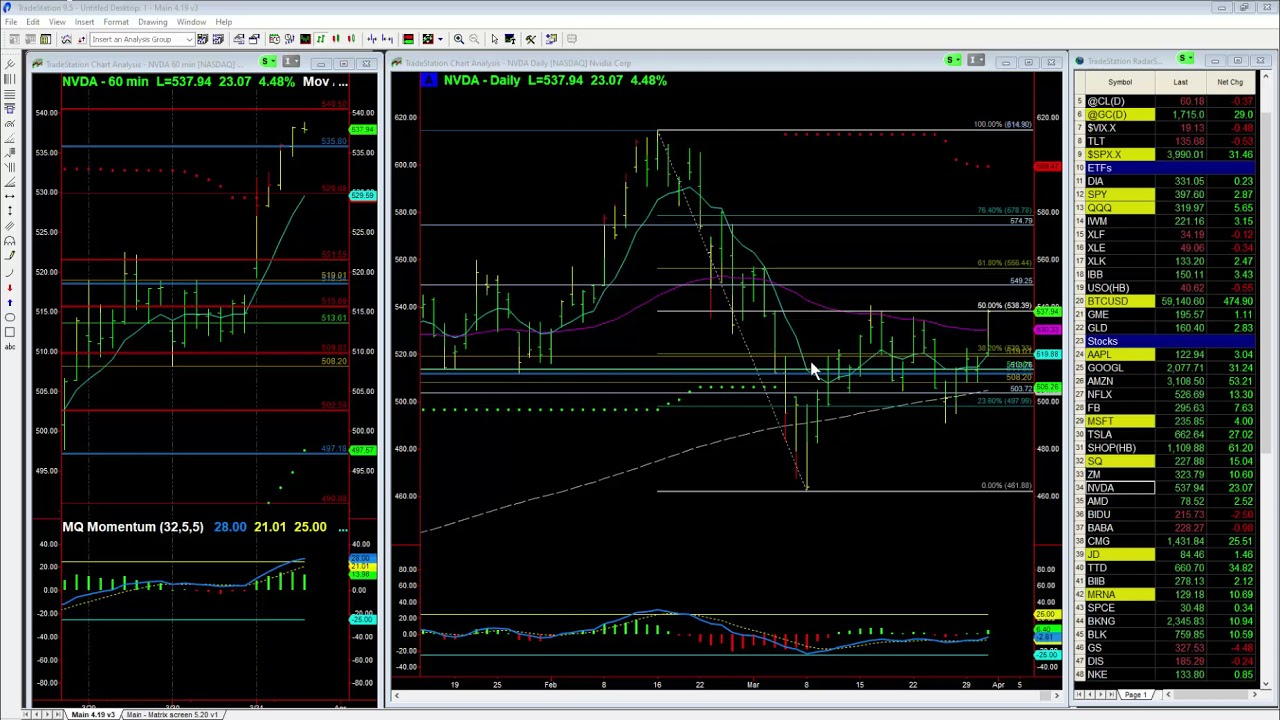Expand the dropdown arrow beside color grid icon
Screen dimensions: 1280x720
point(440,39)
